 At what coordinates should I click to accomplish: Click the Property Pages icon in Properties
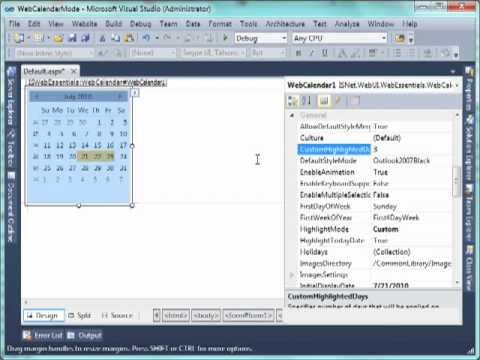pos(355,100)
